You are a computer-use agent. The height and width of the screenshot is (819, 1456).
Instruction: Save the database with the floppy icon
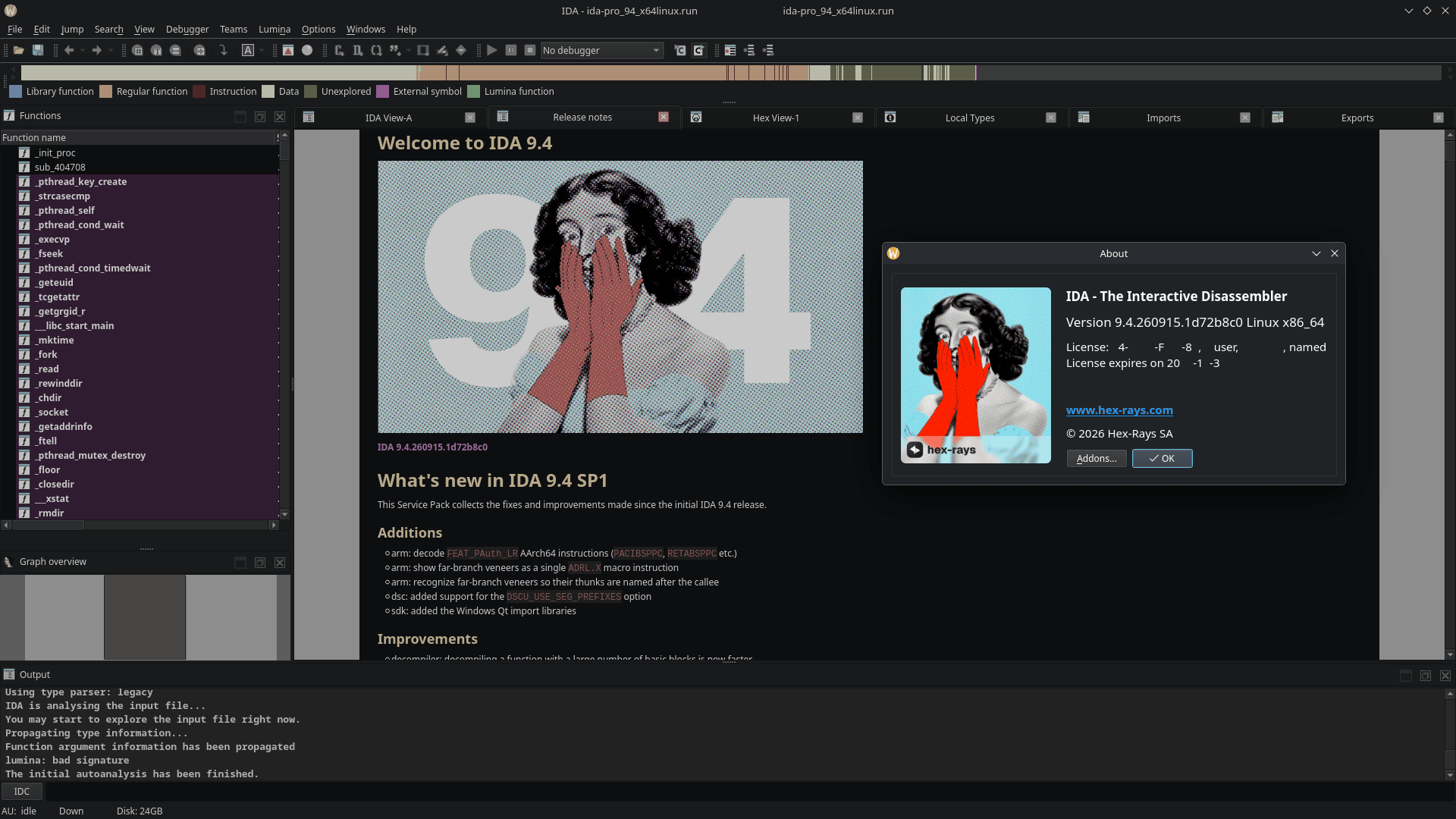point(38,50)
